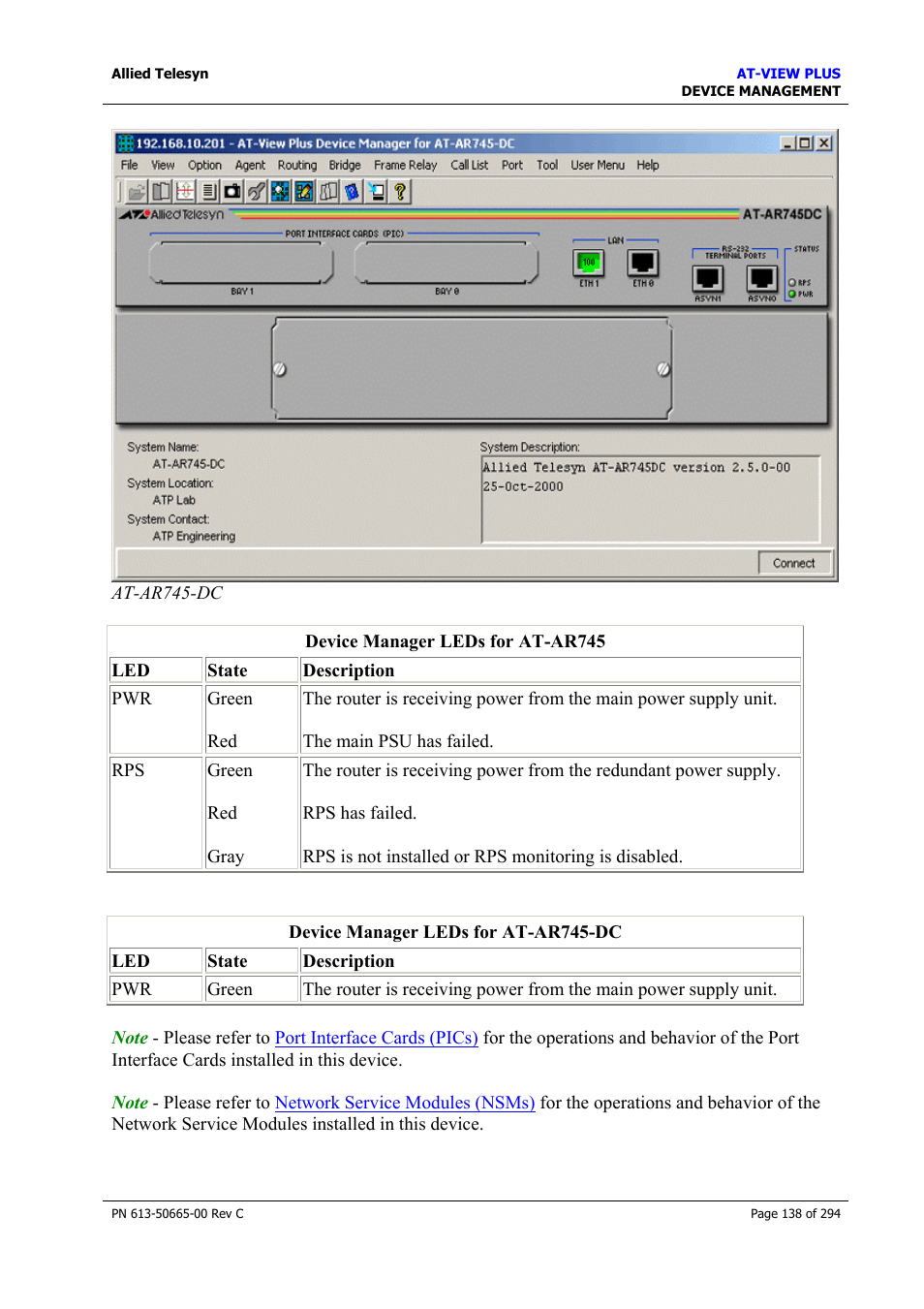Open the Call List menu
Viewport: 924px width, 1309px height.
coord(470,166)
